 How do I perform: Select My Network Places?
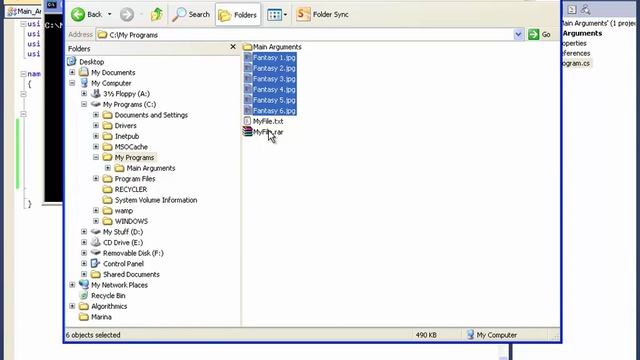click(119, 284)
